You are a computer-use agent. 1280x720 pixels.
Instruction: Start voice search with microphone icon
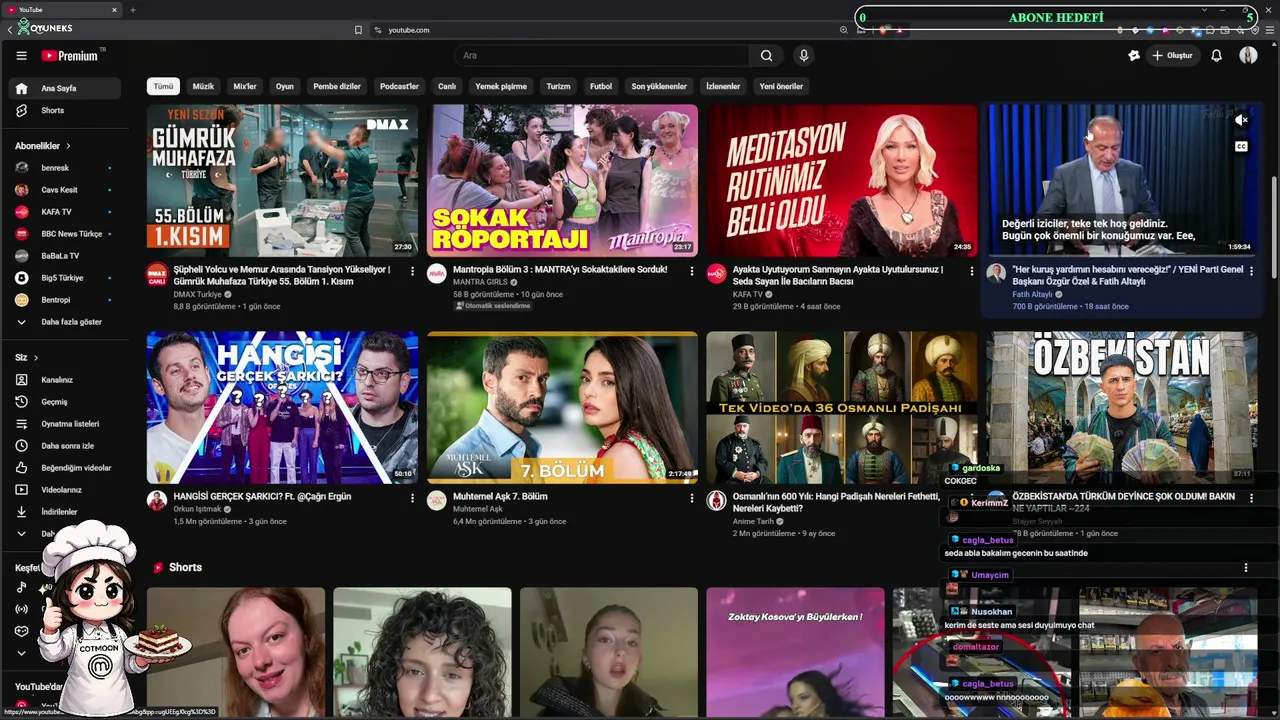[803, 56]
